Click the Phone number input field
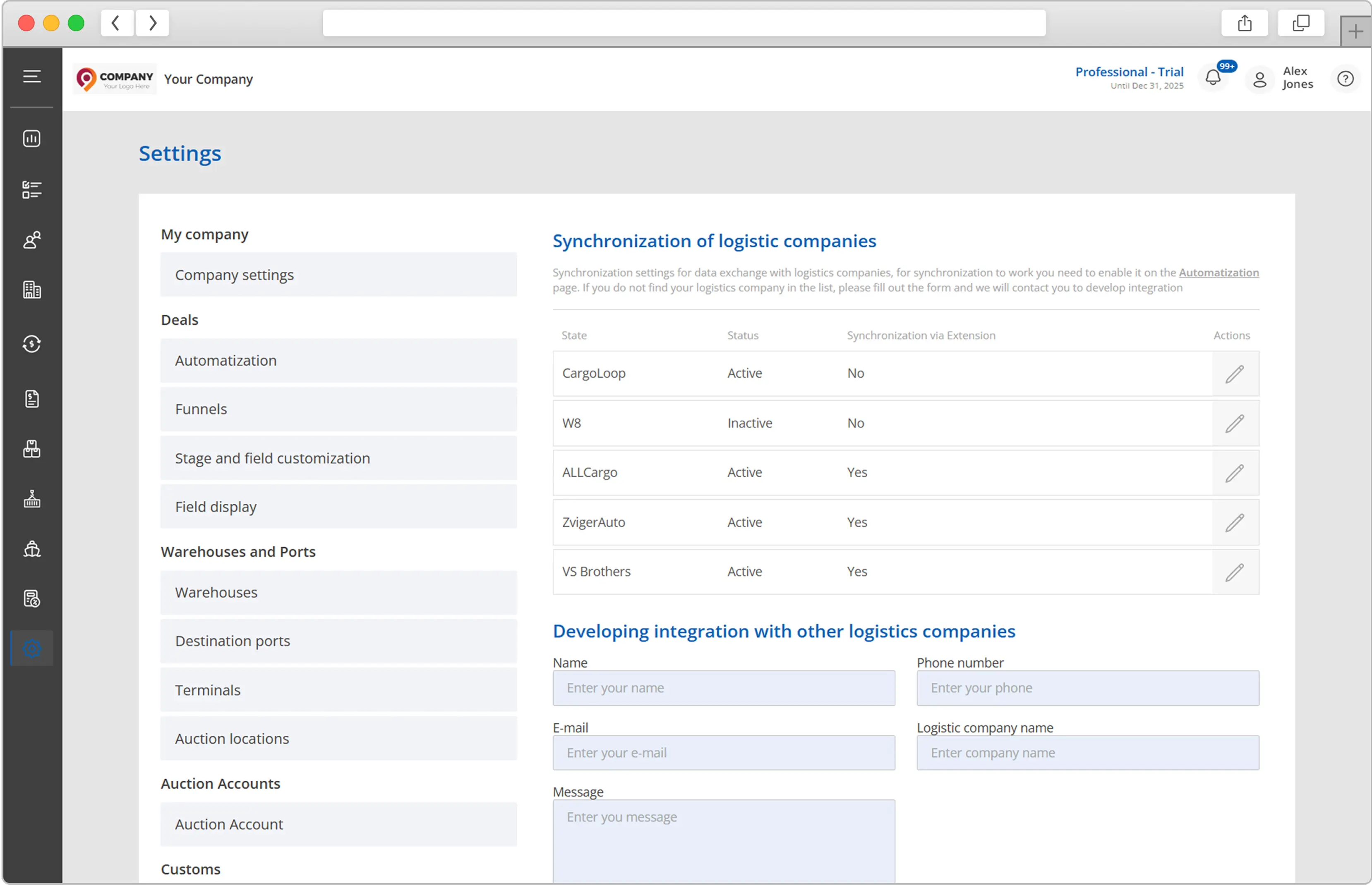The height and width of the screenshot is (885, 1372). [x=1087, y=688]
